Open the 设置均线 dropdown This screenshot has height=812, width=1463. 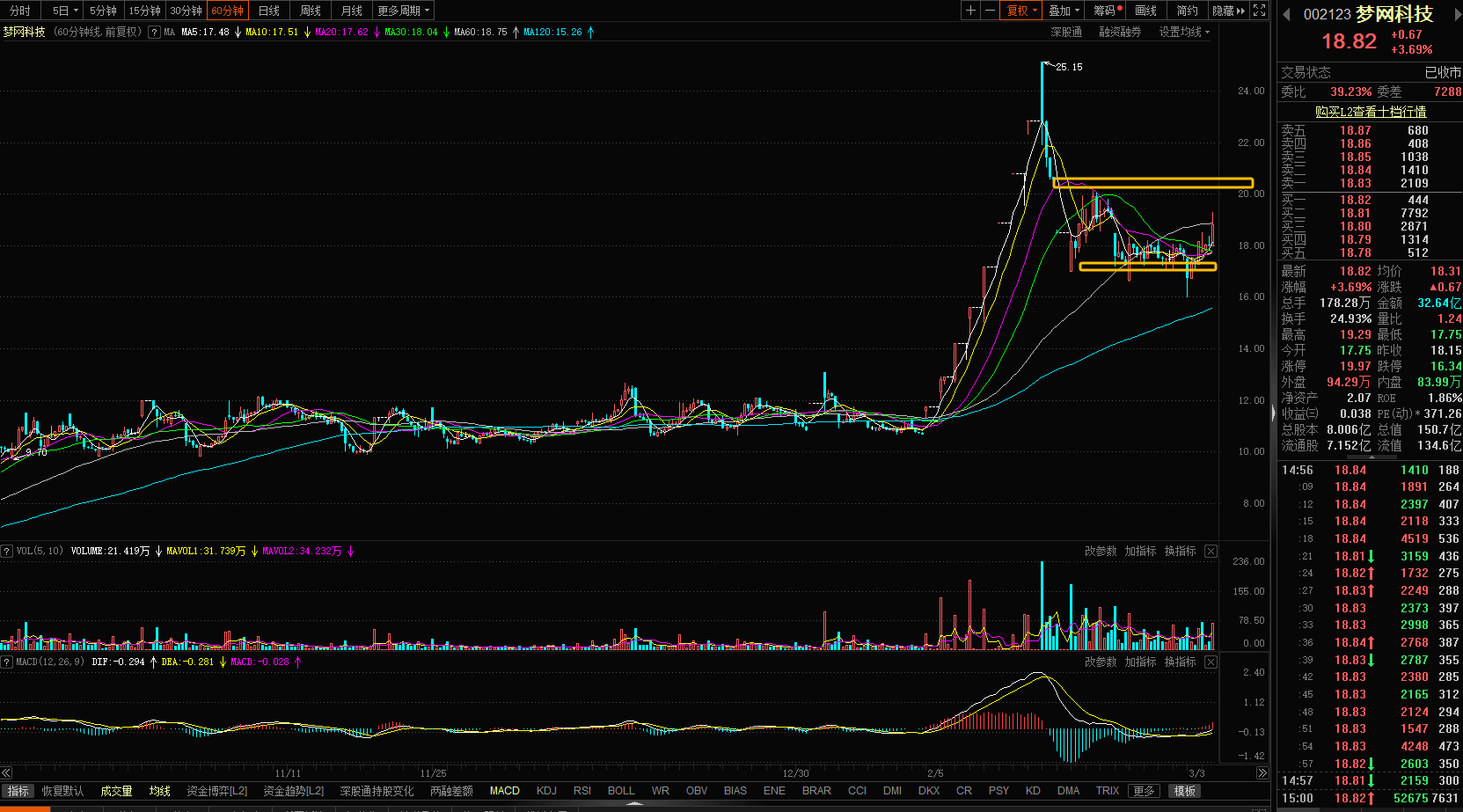[1183, 32]
